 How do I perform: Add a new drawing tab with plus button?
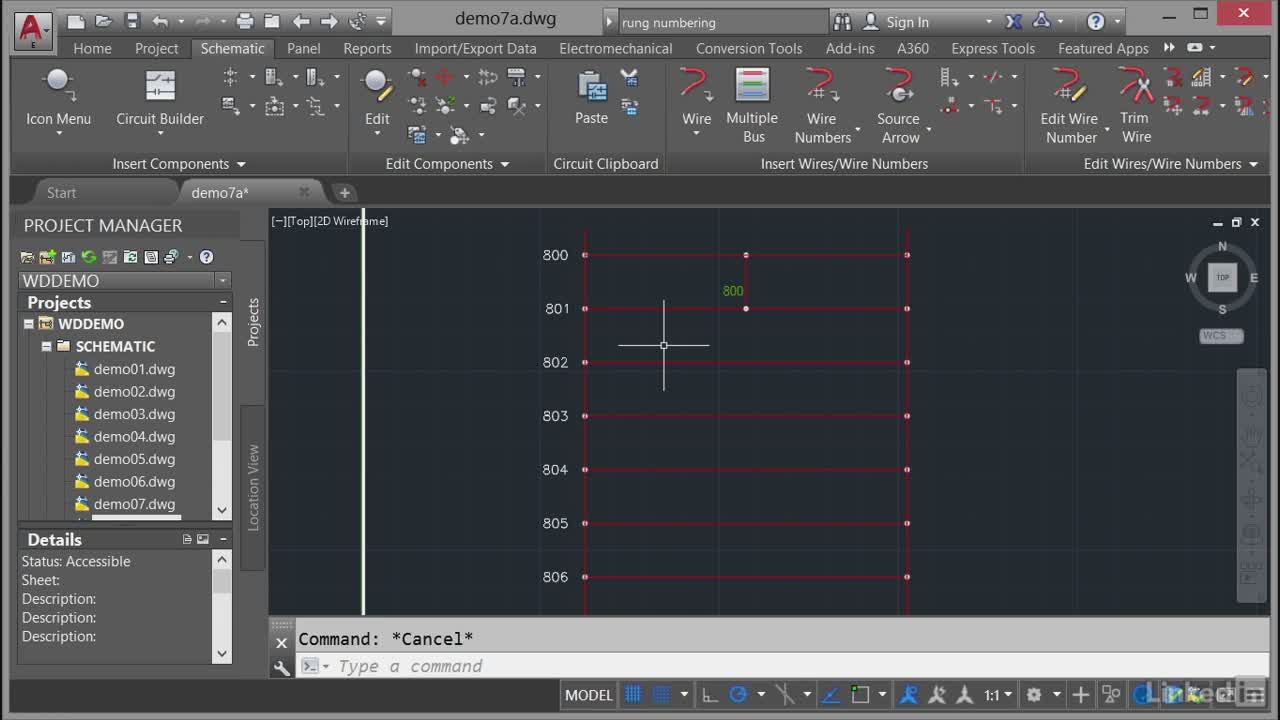(344, 193)
